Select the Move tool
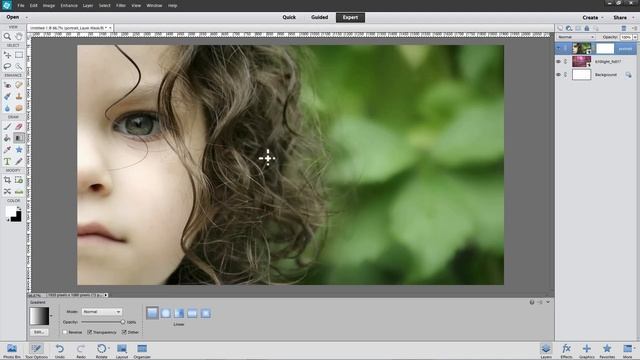Viewport: 640px width, 360px height. 7,55
